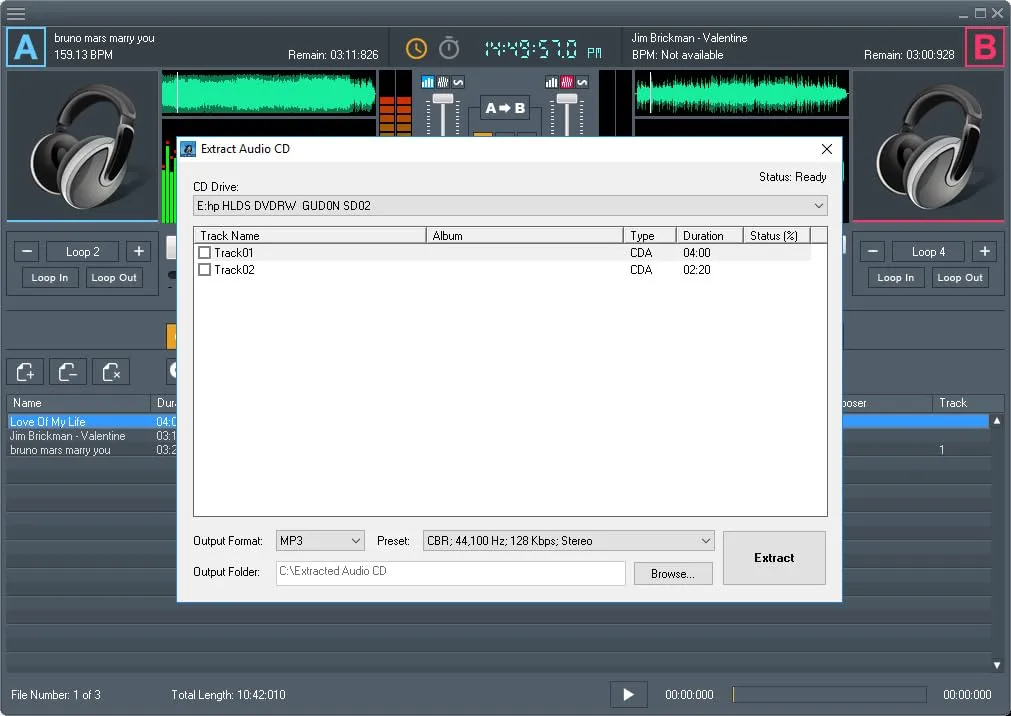The width and height of the screenshot is (1011, 716).
Task: Click the clock icon near the time display
Action: 415,47
